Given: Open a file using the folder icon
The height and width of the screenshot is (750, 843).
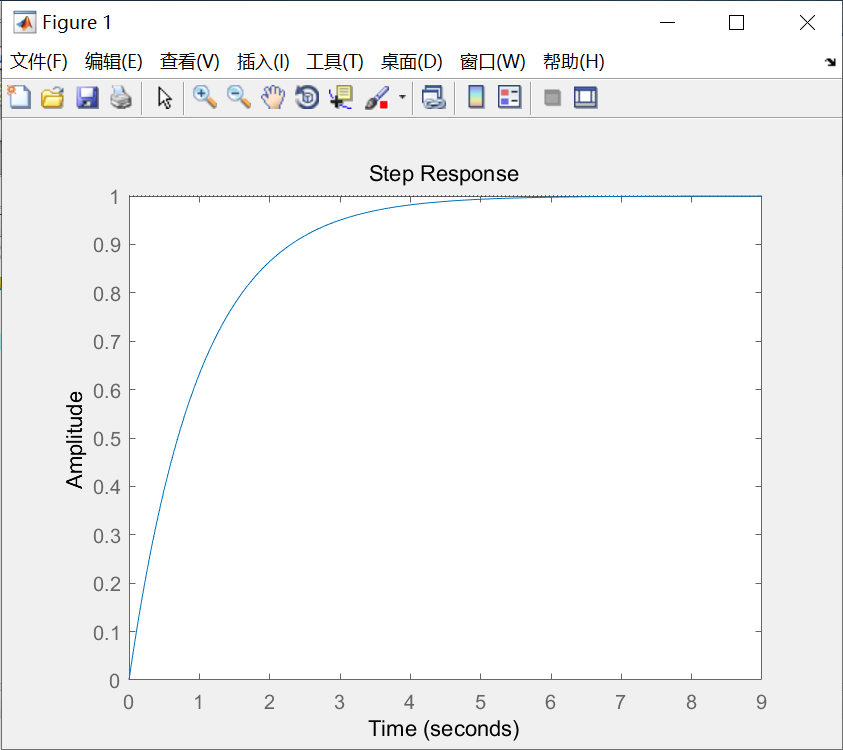Looking at the screenshot, I should click(52, 97).
